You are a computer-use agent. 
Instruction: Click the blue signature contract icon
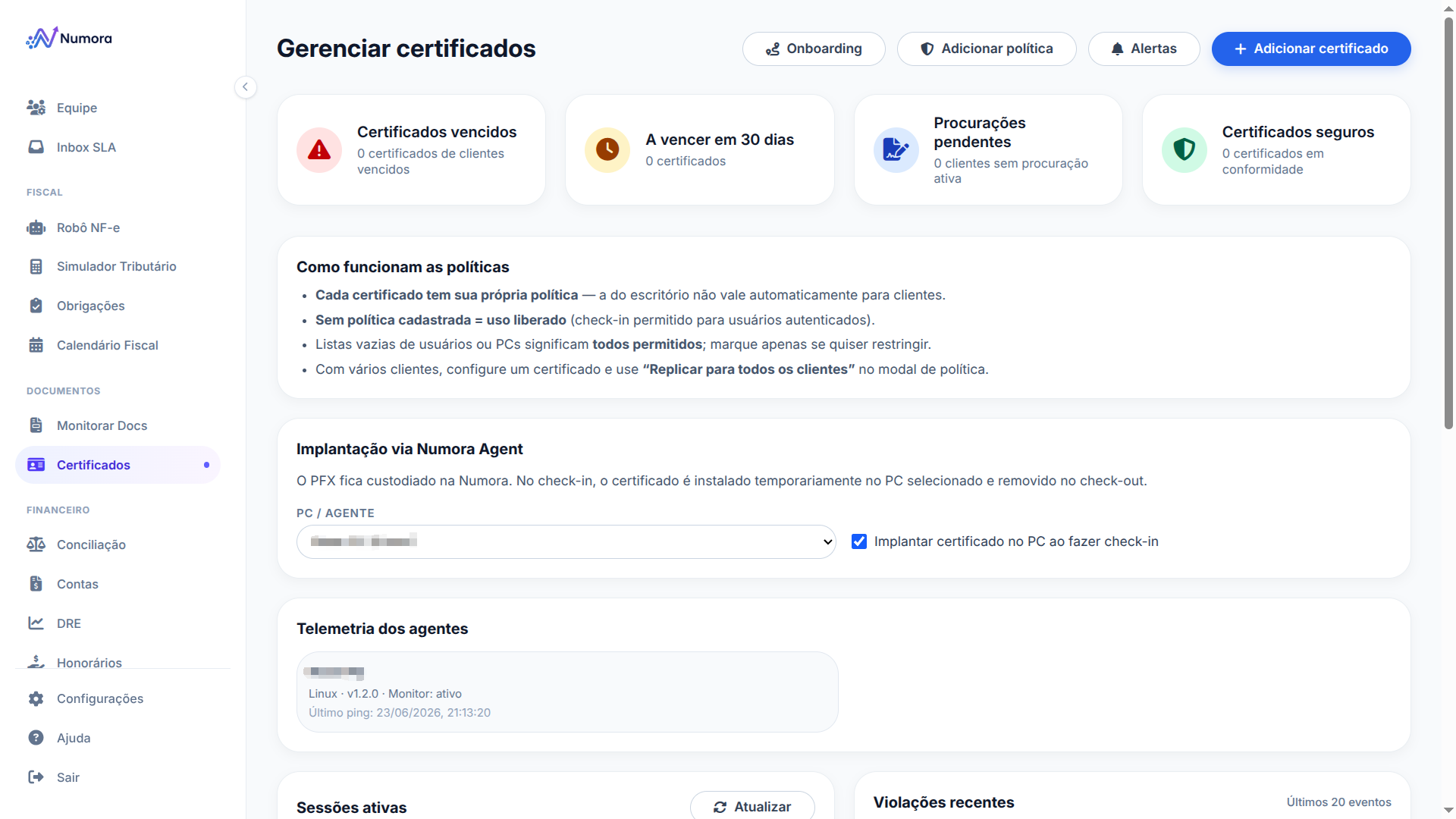pyautogui.click(x=896, y=149)
